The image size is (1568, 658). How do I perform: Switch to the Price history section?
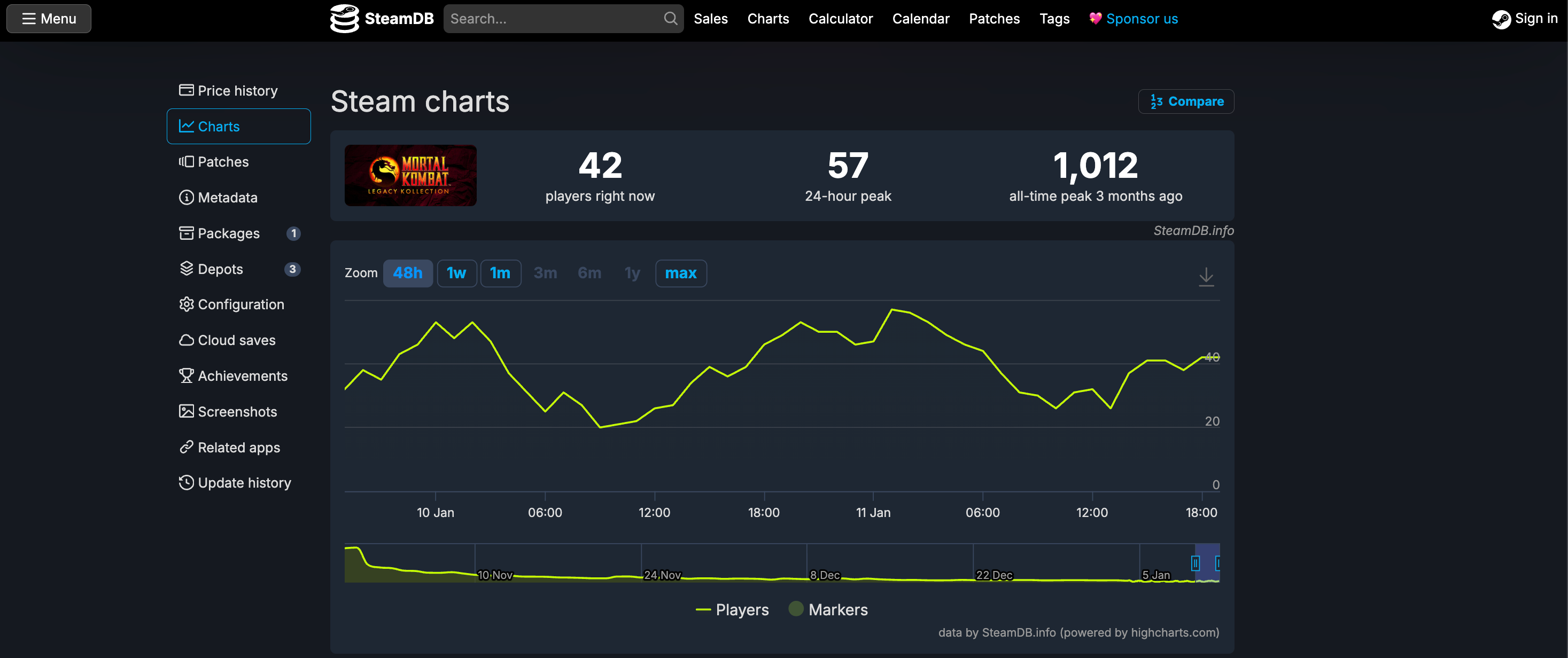click(x=237, y=91)
